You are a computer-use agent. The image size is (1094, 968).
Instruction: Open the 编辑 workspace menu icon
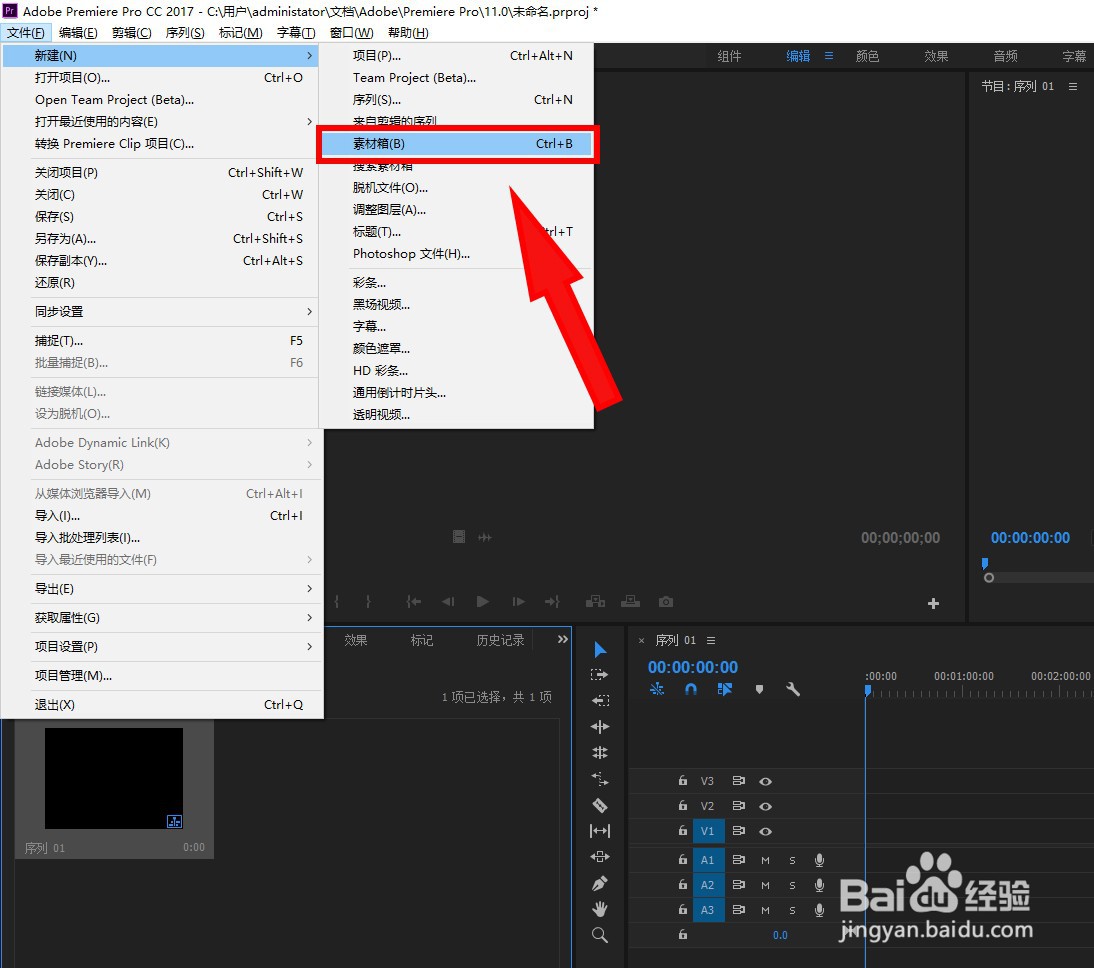coord(829,56)
